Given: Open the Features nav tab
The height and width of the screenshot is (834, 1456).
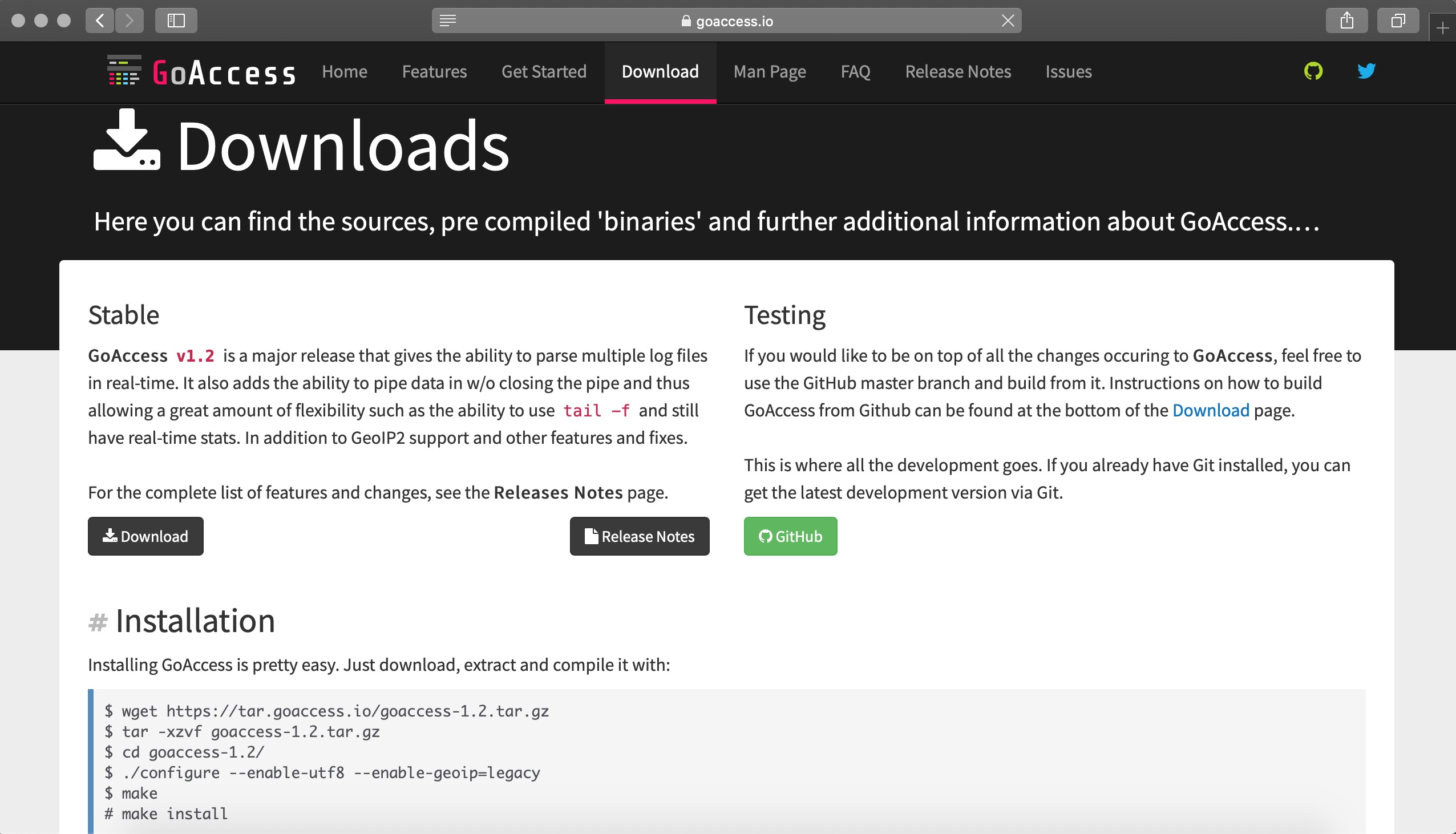Looking at the screenshot, I should pyautogui.click(x=434, y=72).
